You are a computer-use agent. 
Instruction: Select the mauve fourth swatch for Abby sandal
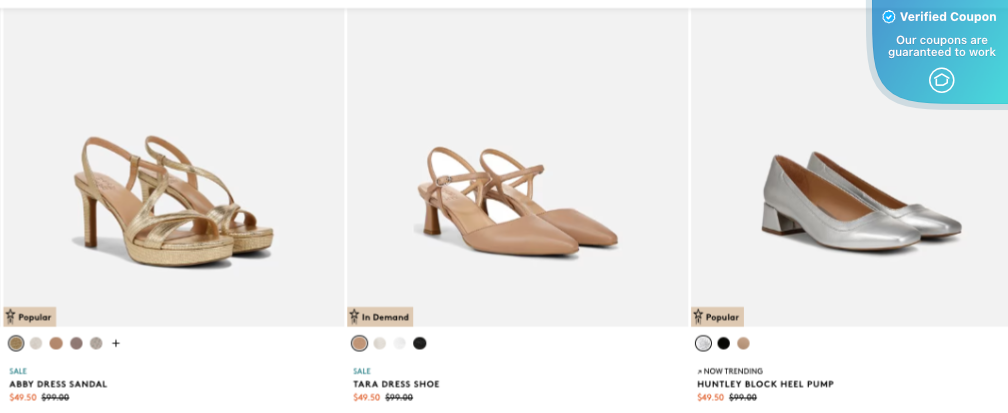[76, 343]
